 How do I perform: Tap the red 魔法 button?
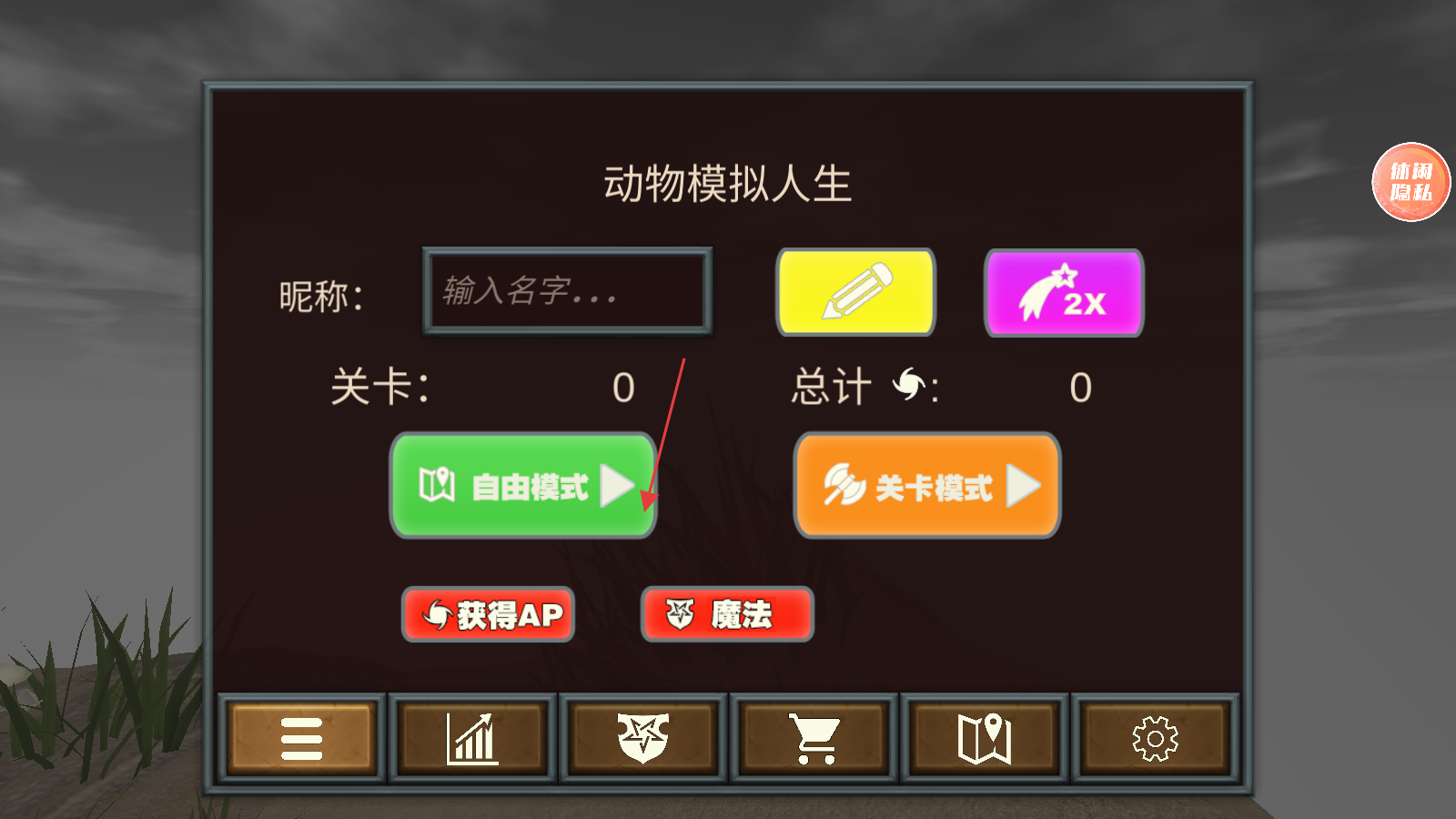point(727,614)
